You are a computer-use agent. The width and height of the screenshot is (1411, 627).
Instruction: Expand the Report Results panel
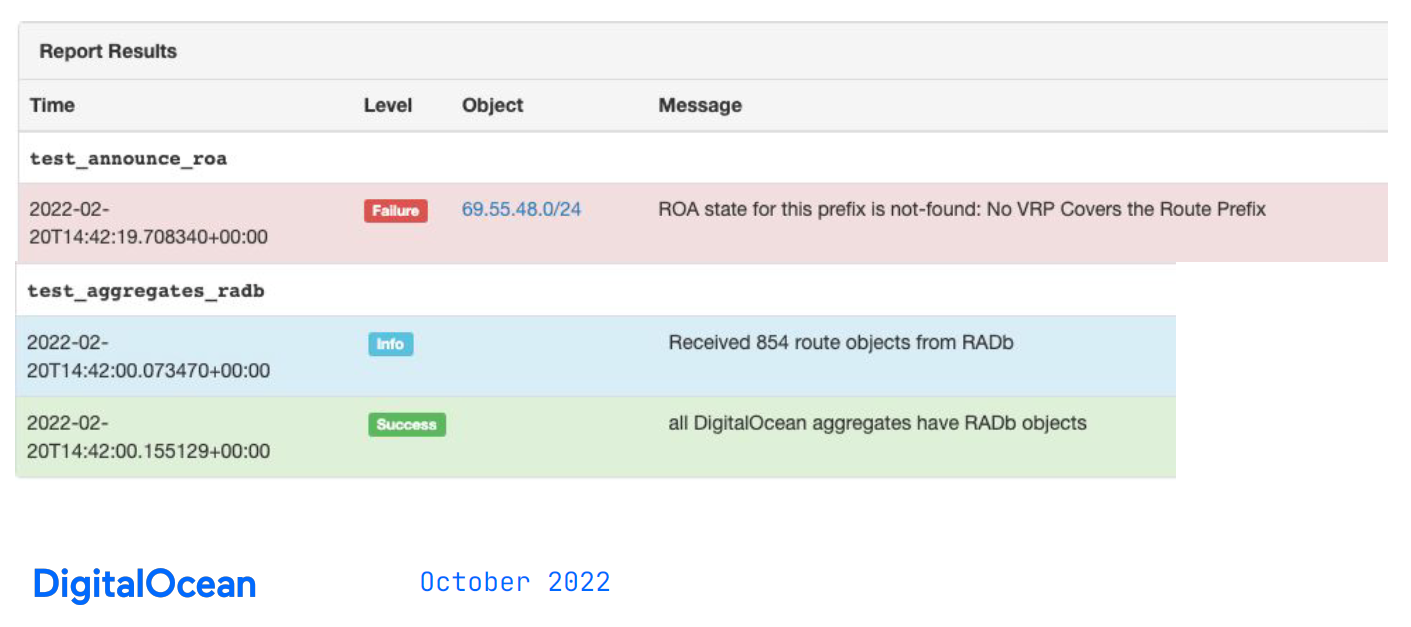pos(108,51)
